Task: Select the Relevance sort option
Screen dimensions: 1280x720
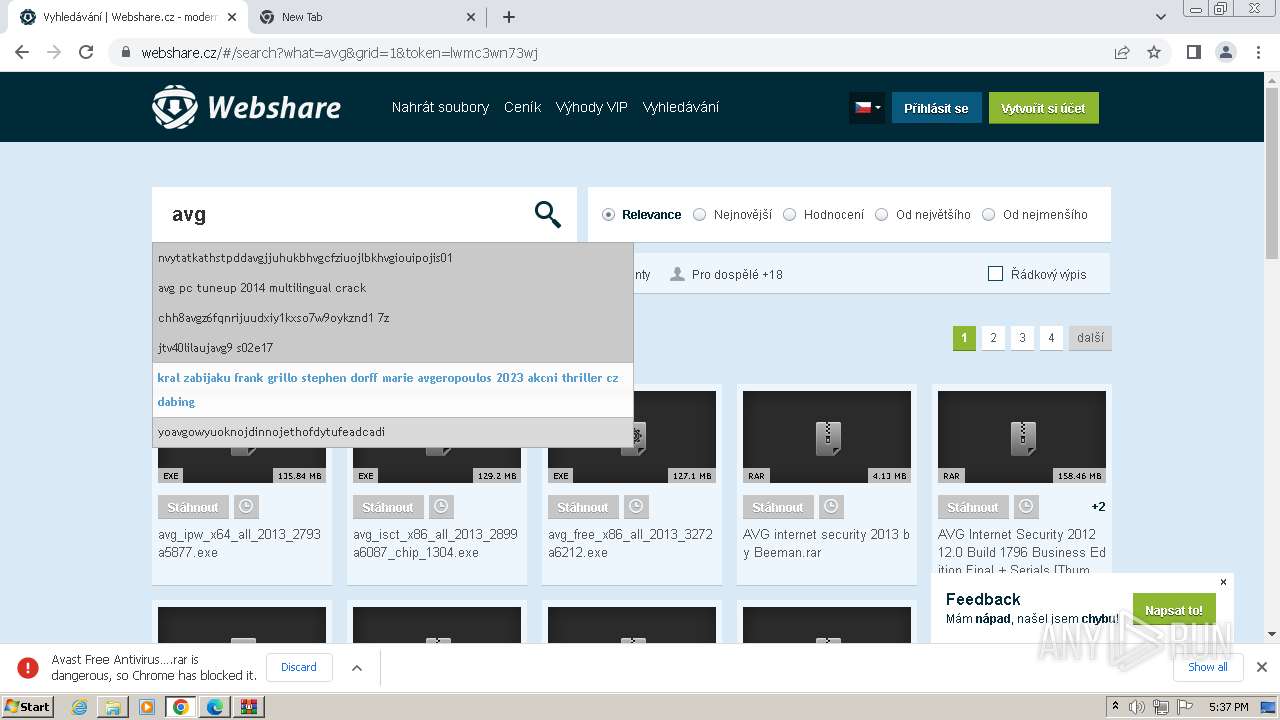Action: point(641,214)
